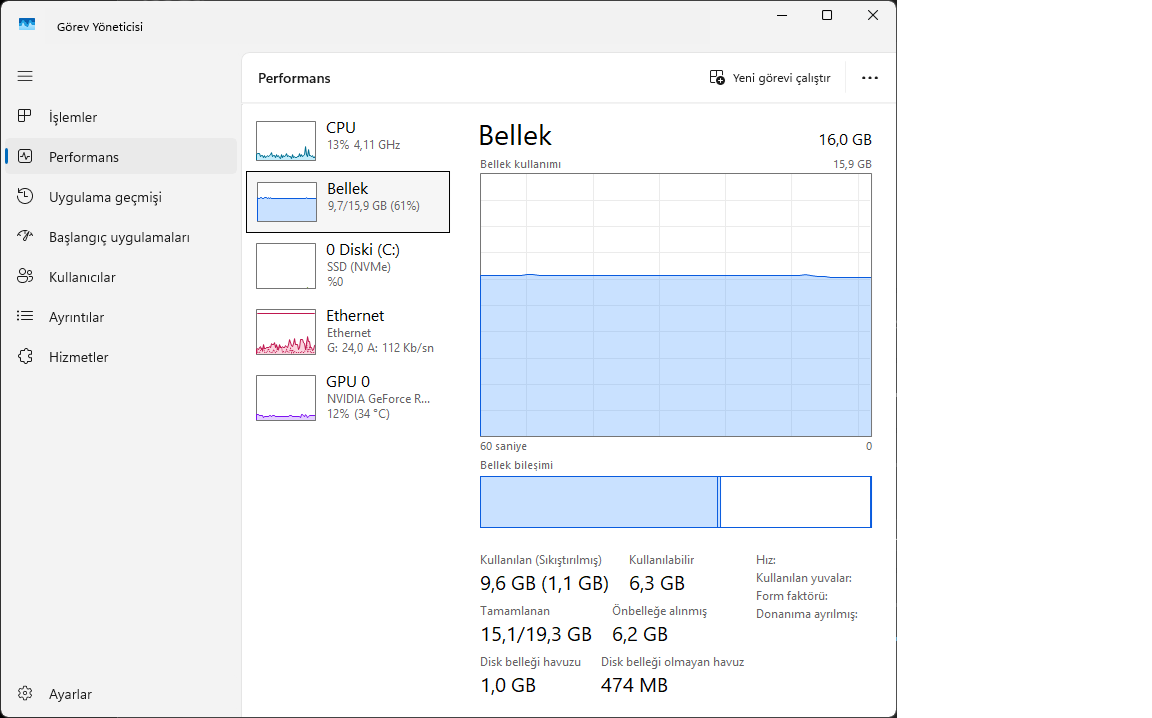This screenshot has height=718, width=1152.
Task: Open the three-dots more options menu
Action: [869, 78]
